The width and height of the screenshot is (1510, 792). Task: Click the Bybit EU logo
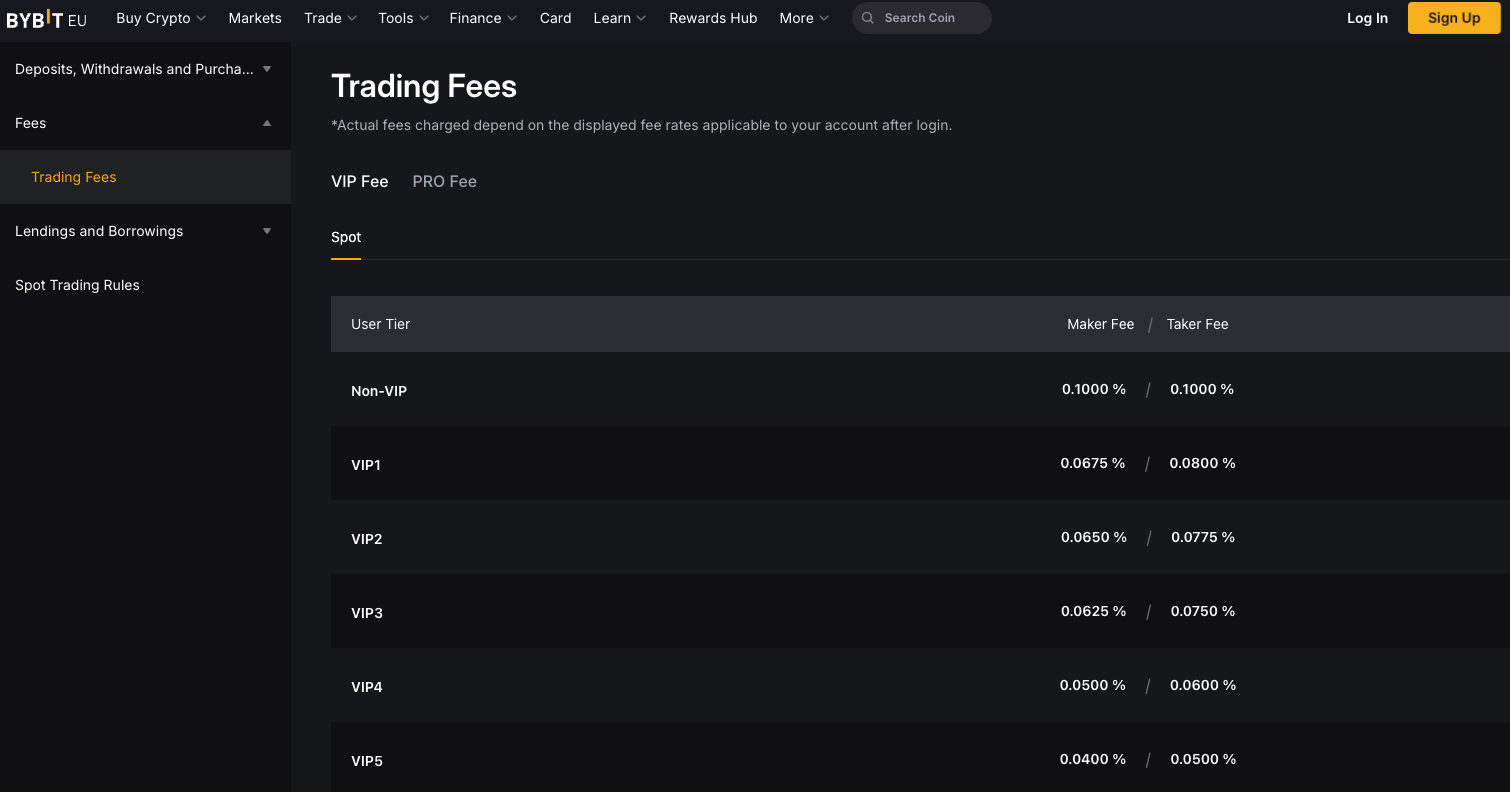click(47, 19)
